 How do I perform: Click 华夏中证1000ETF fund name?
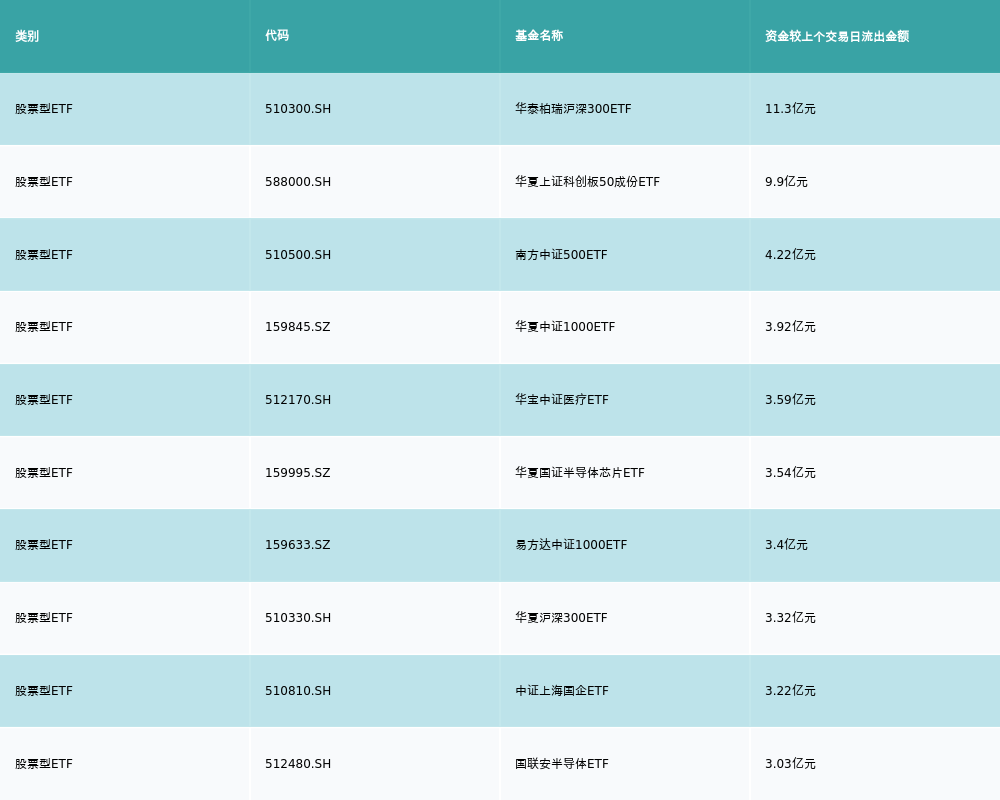pyautogui.click(x=565, y=327)
